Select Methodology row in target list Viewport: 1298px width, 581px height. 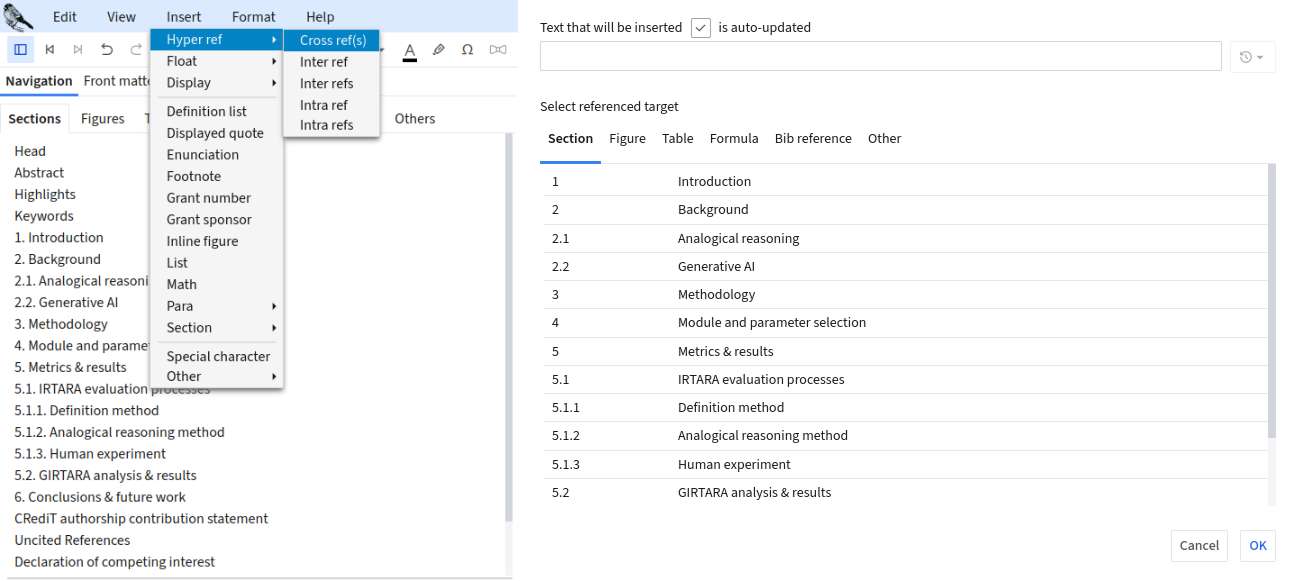(716, 295)
